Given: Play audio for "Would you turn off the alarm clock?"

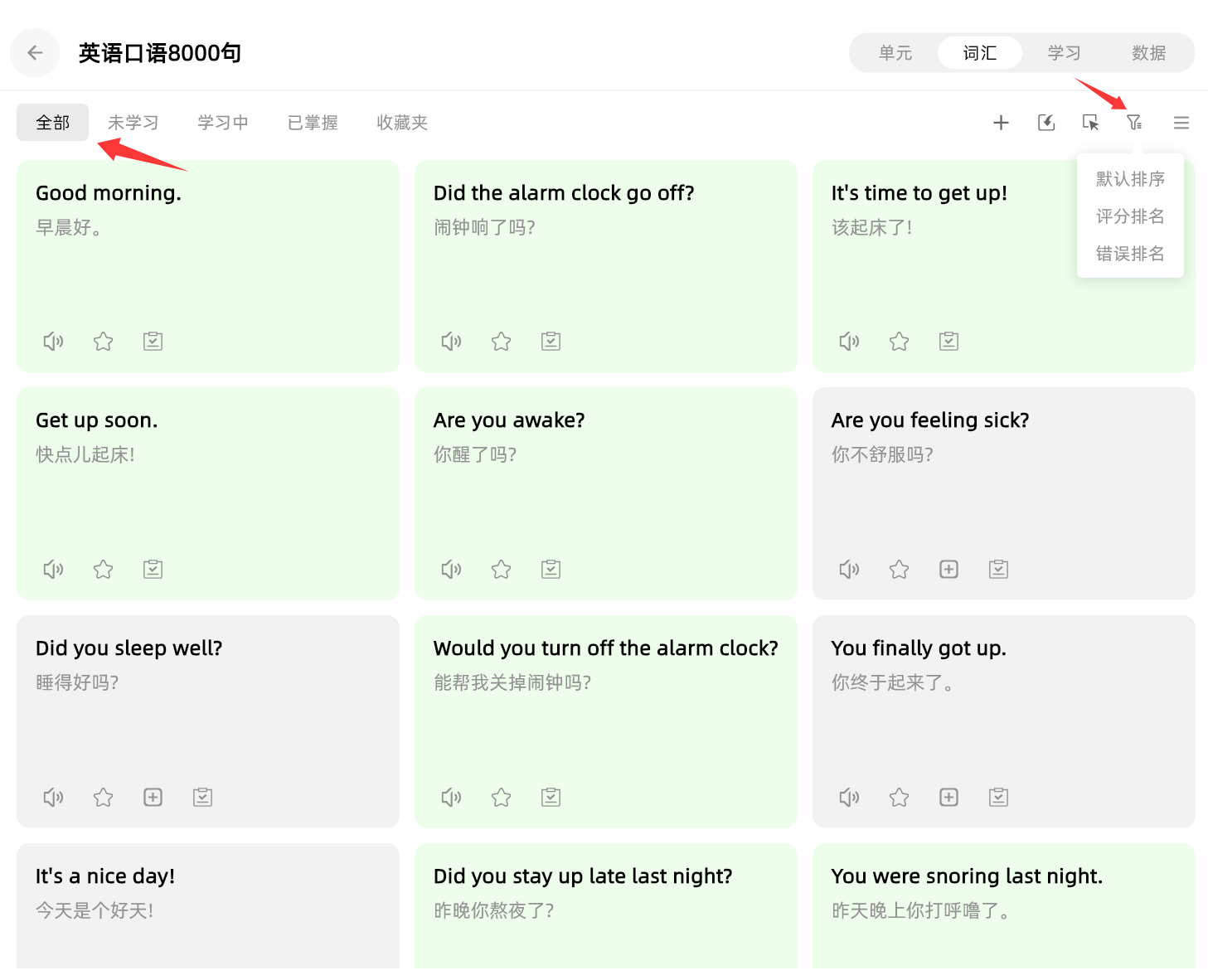Looking at the screenshot, I should (451, 798).
